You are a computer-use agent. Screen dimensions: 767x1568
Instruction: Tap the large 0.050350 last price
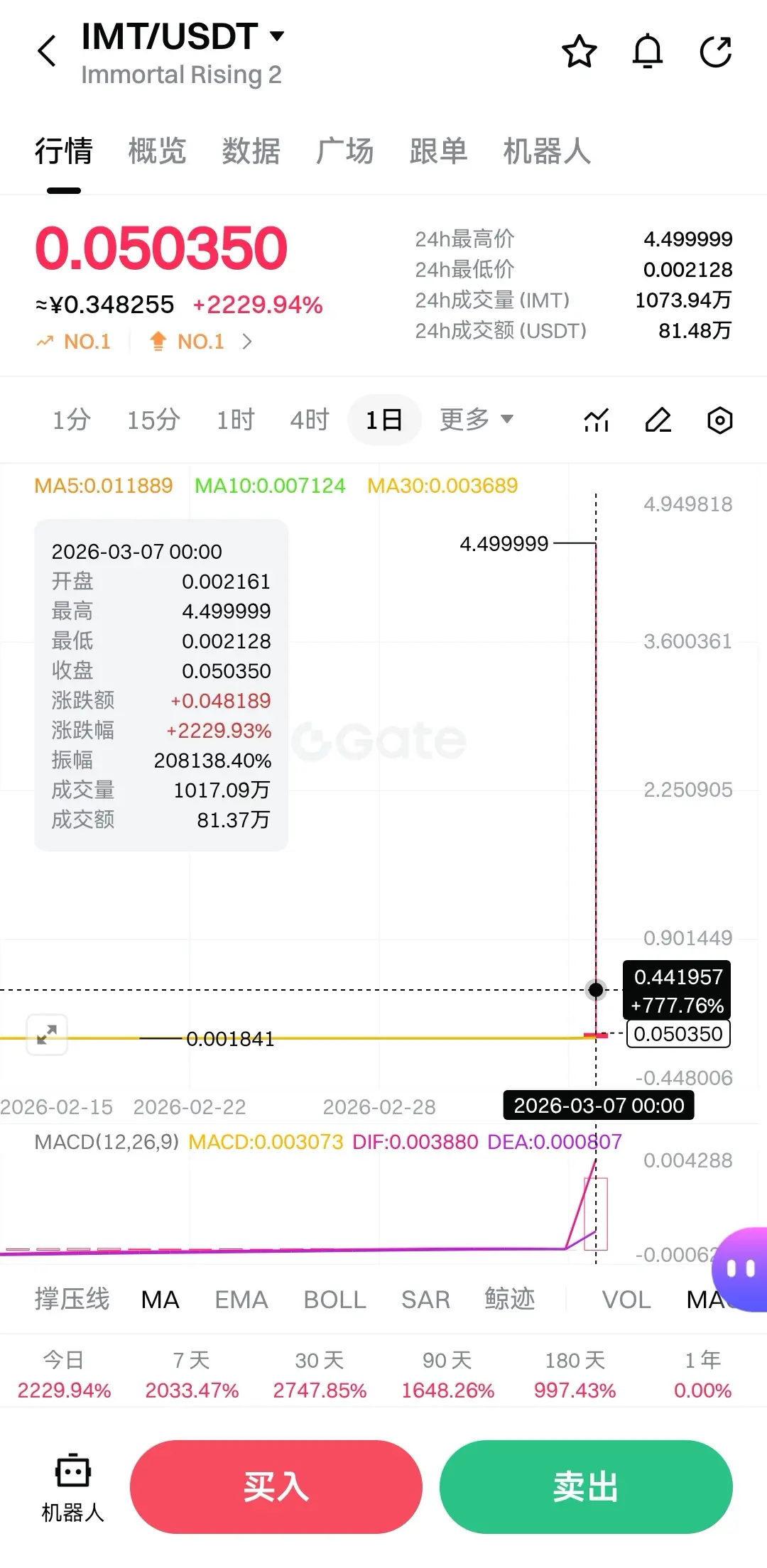click(x=161, y=249)
